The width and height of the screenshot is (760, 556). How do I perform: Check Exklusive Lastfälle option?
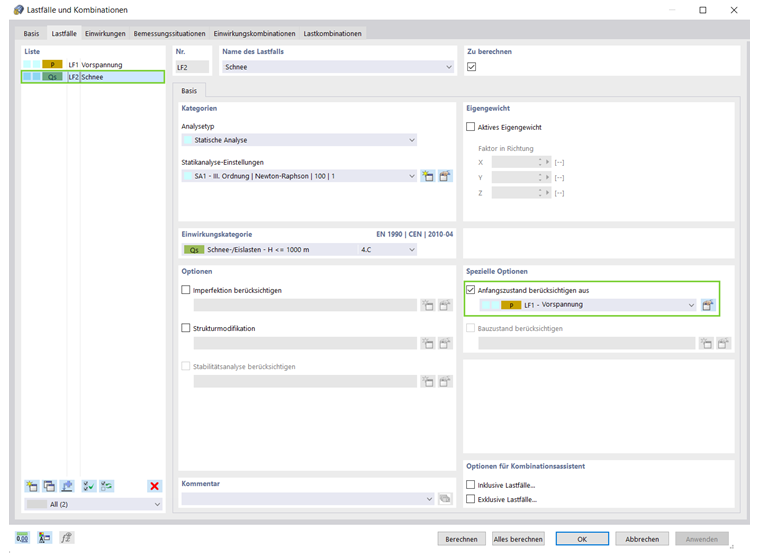(x=471, y=499)
